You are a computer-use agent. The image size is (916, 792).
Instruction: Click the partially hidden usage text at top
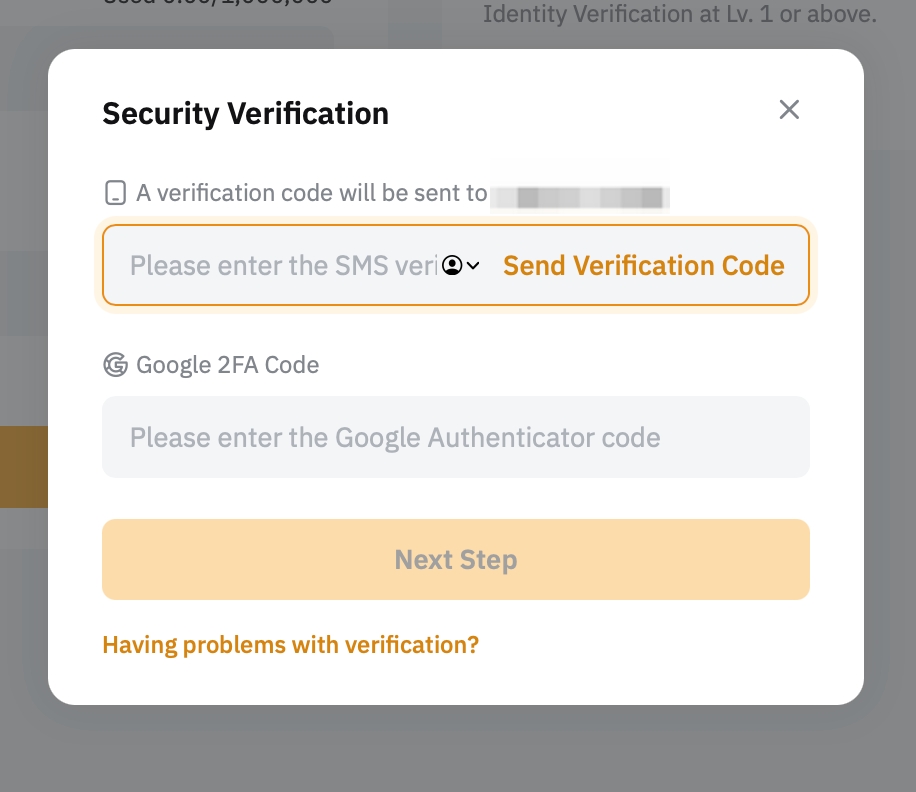(x=220, y=4)
